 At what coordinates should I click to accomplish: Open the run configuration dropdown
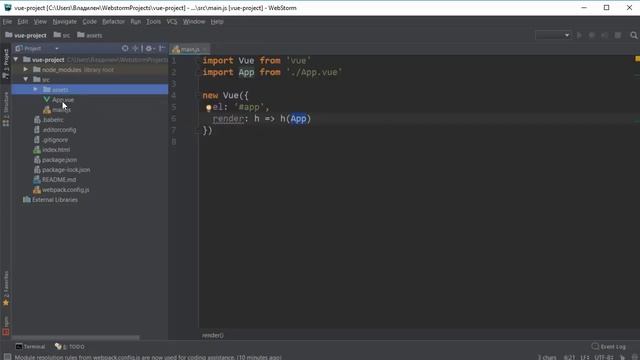[553, 36]
